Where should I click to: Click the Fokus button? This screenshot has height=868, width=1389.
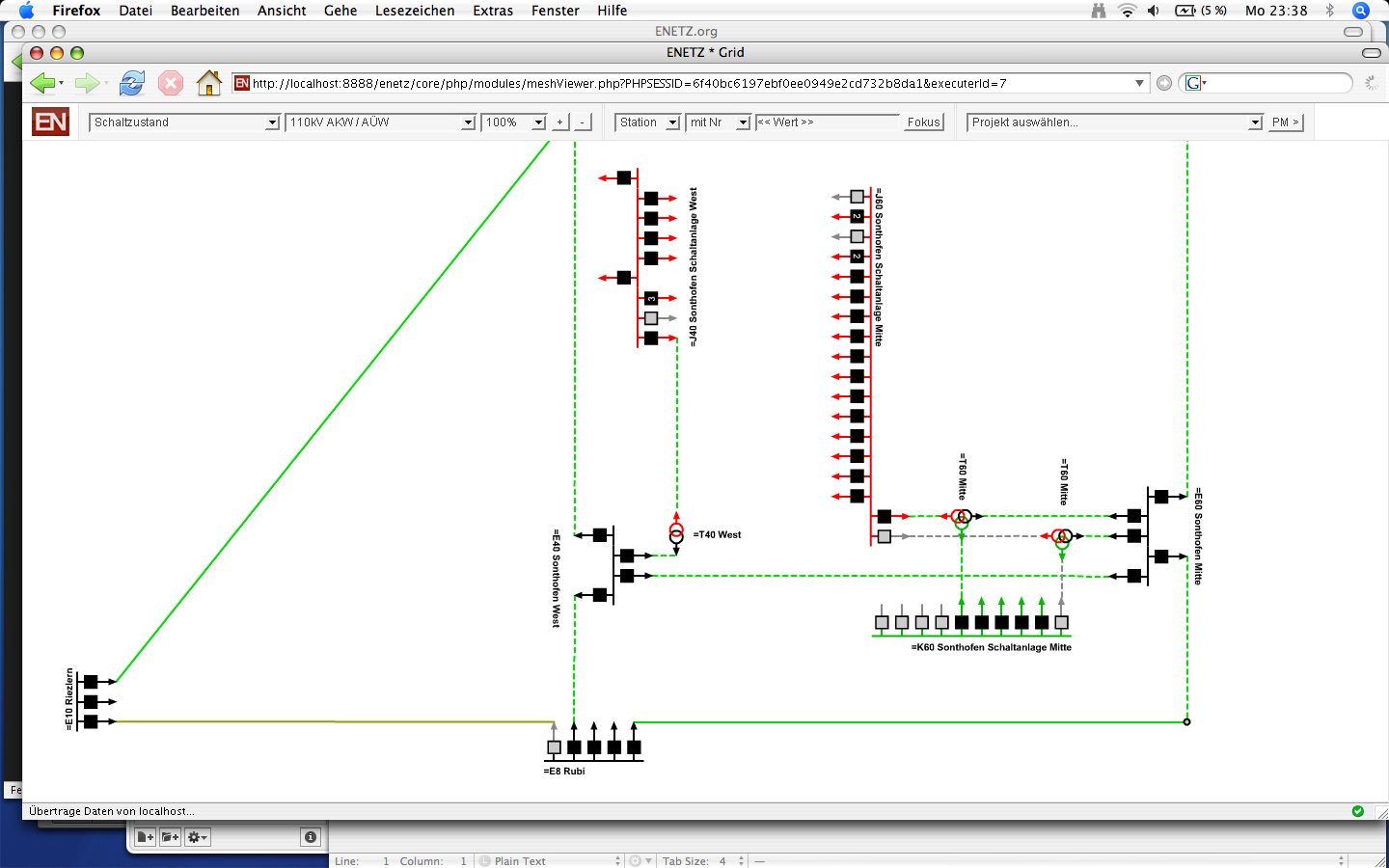tap(923, 122)
